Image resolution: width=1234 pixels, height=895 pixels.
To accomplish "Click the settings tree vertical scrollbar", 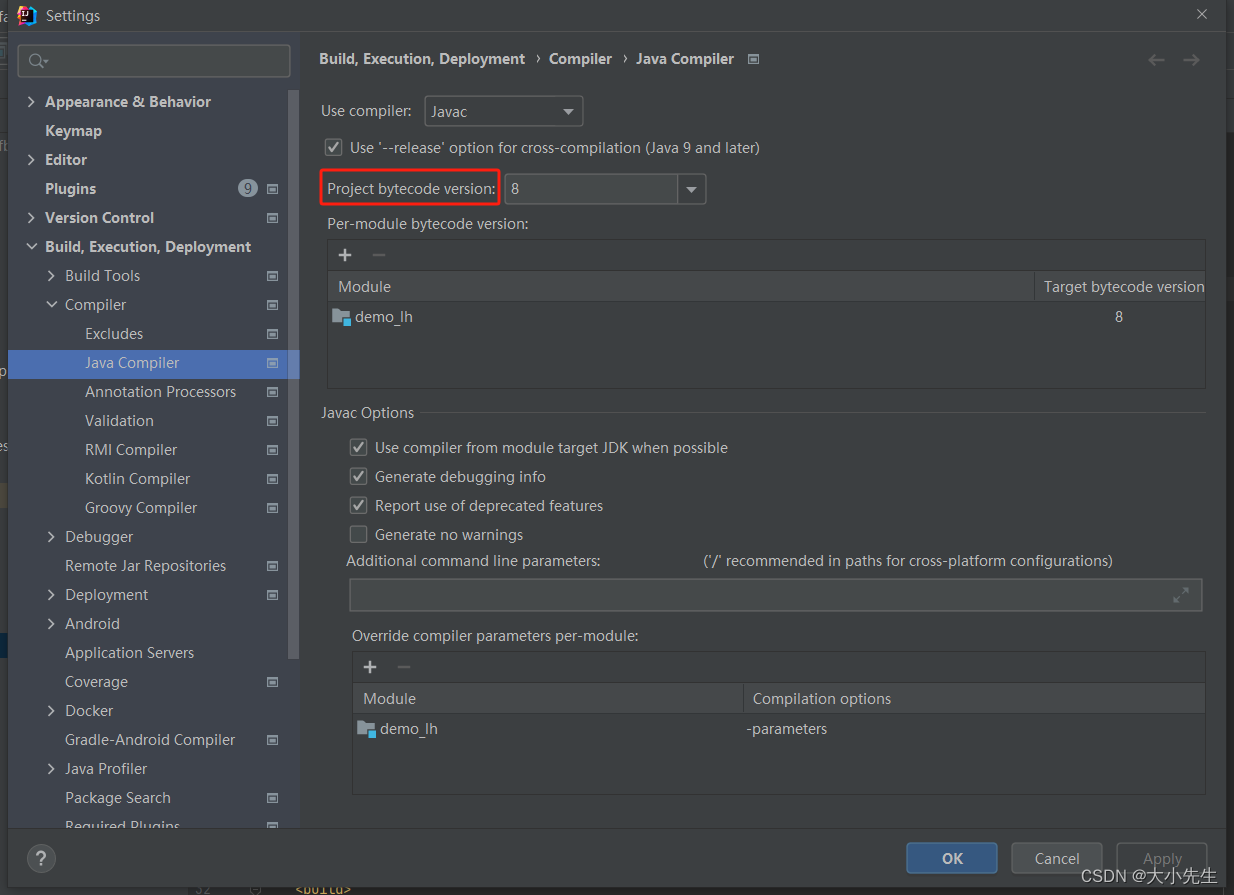I will coord(293,374).
